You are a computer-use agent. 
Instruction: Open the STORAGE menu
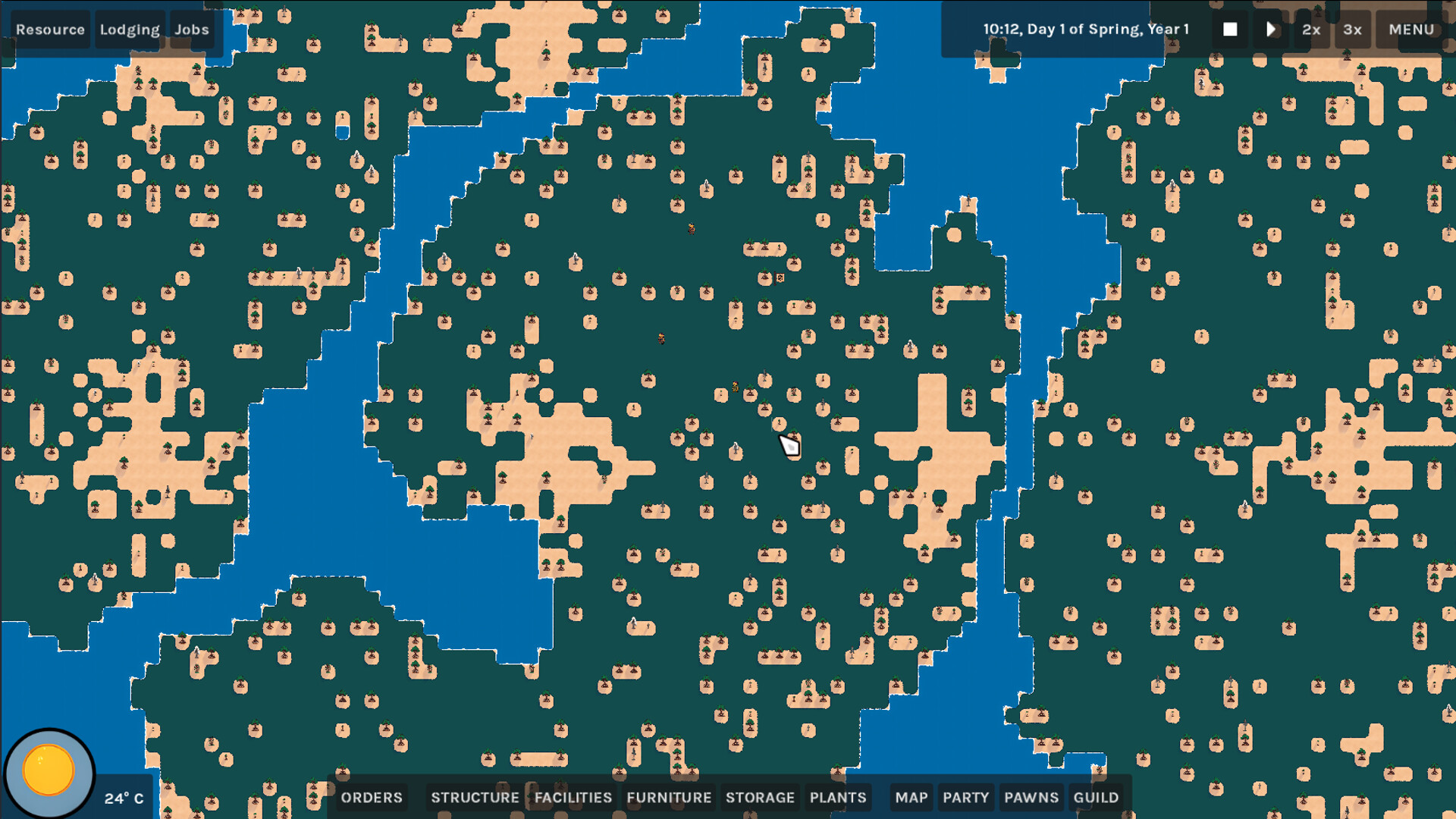[761, 797]
